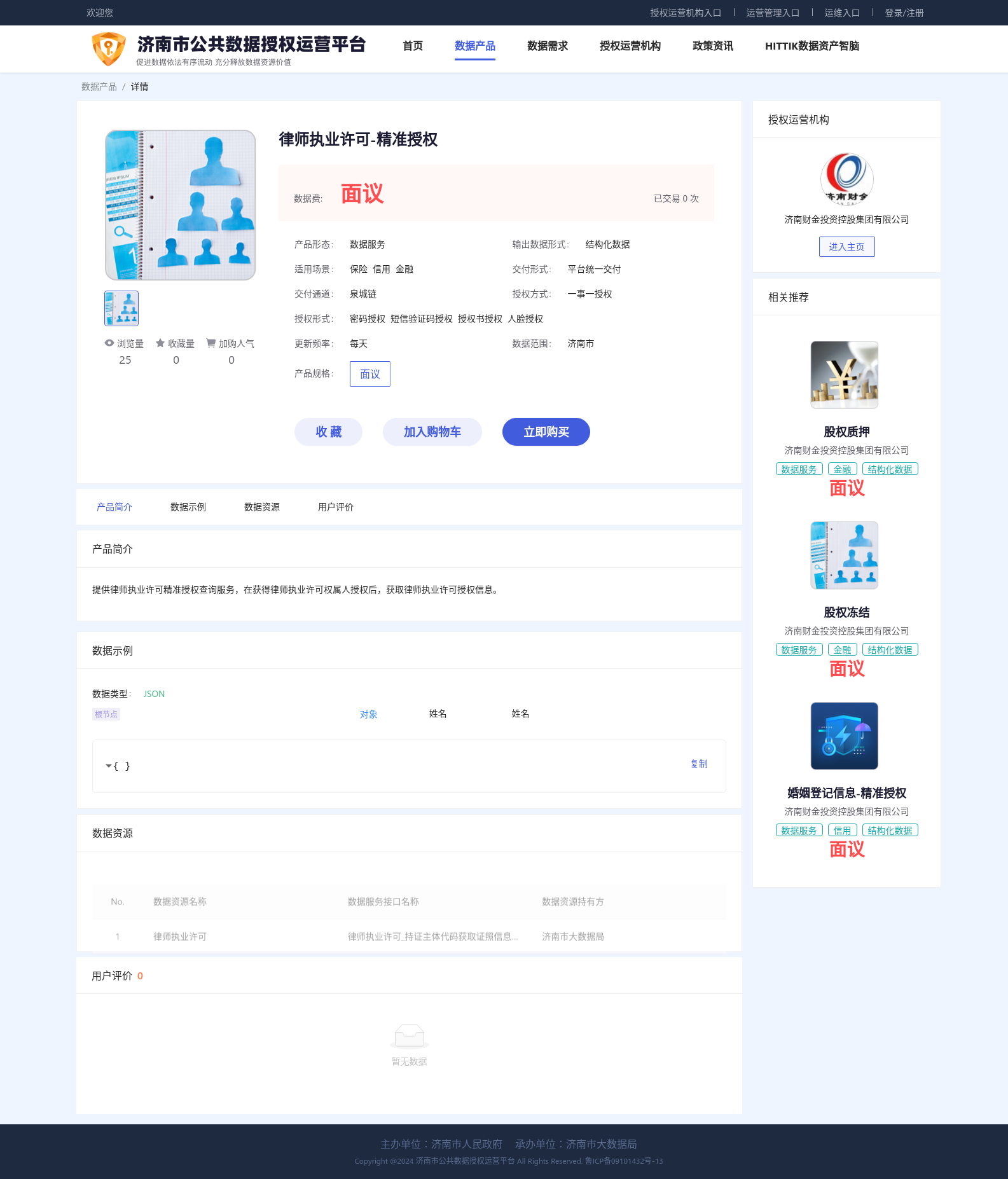Image resolution: width=1008 pixels, height=1179 pixels.
Task: Click 结构化数据 tag under 股权冻结
Action: pyautogui.click(x=890, y=650)
